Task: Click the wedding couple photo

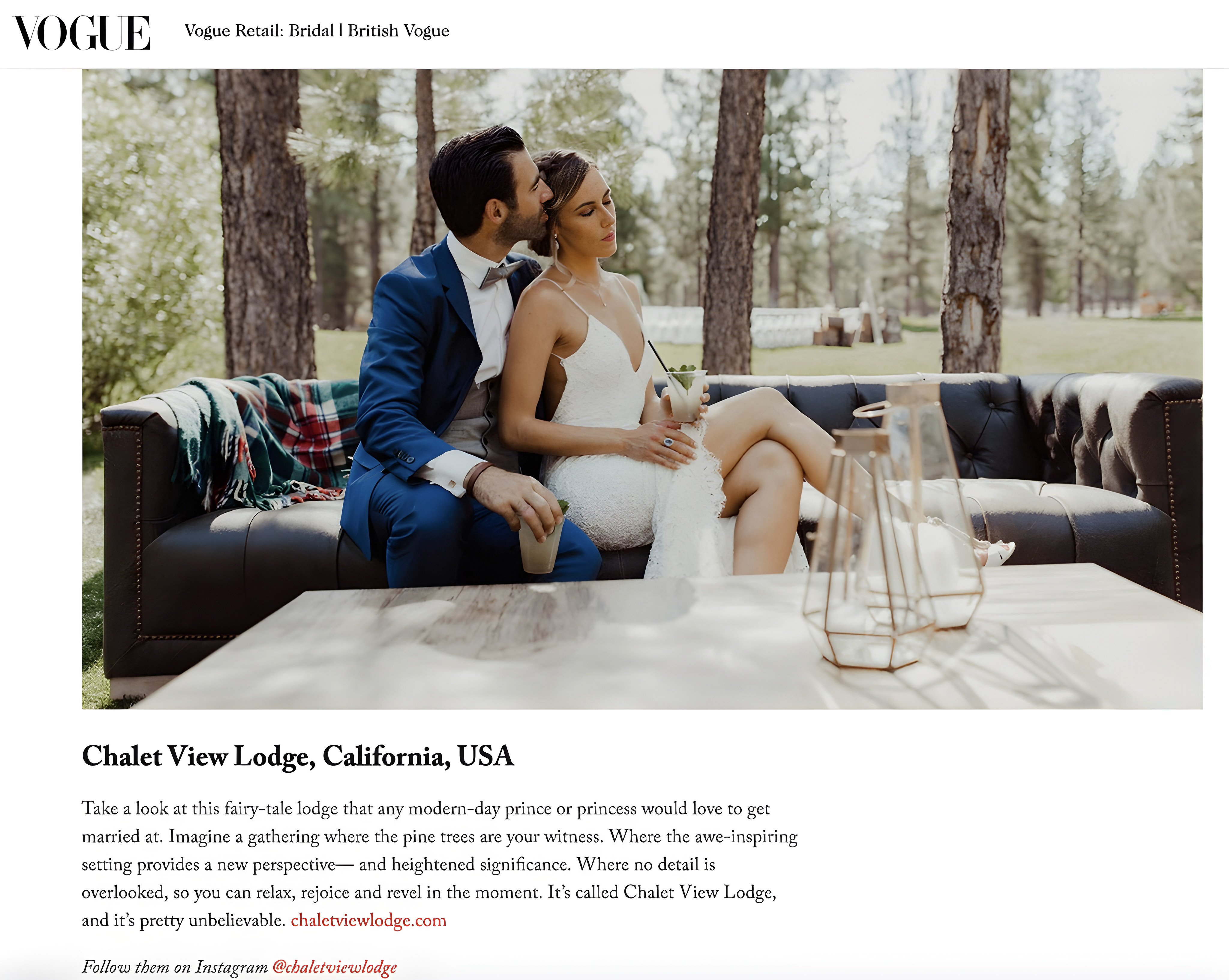Action: [642, 389]
